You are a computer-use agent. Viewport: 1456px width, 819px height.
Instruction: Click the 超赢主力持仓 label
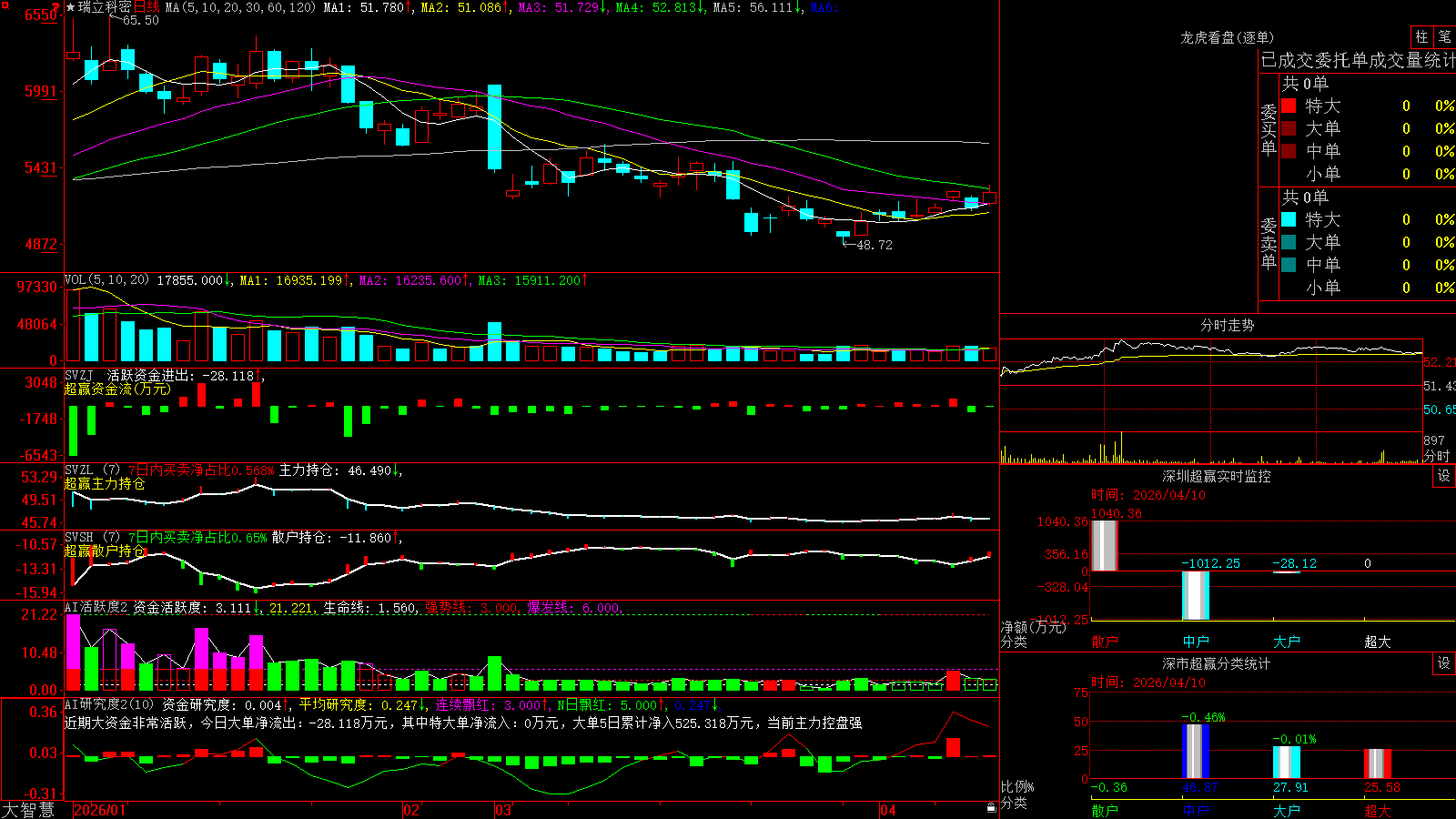point(105,483)
